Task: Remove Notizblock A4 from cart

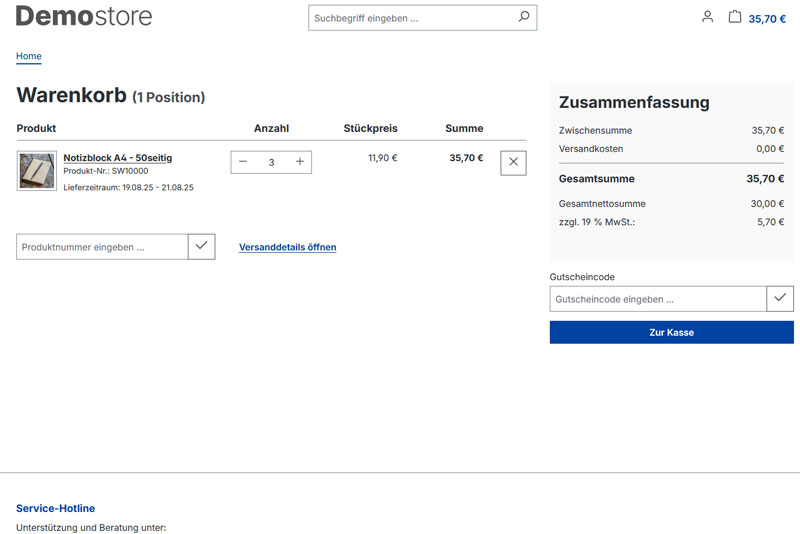Action: tap(513, 162)
